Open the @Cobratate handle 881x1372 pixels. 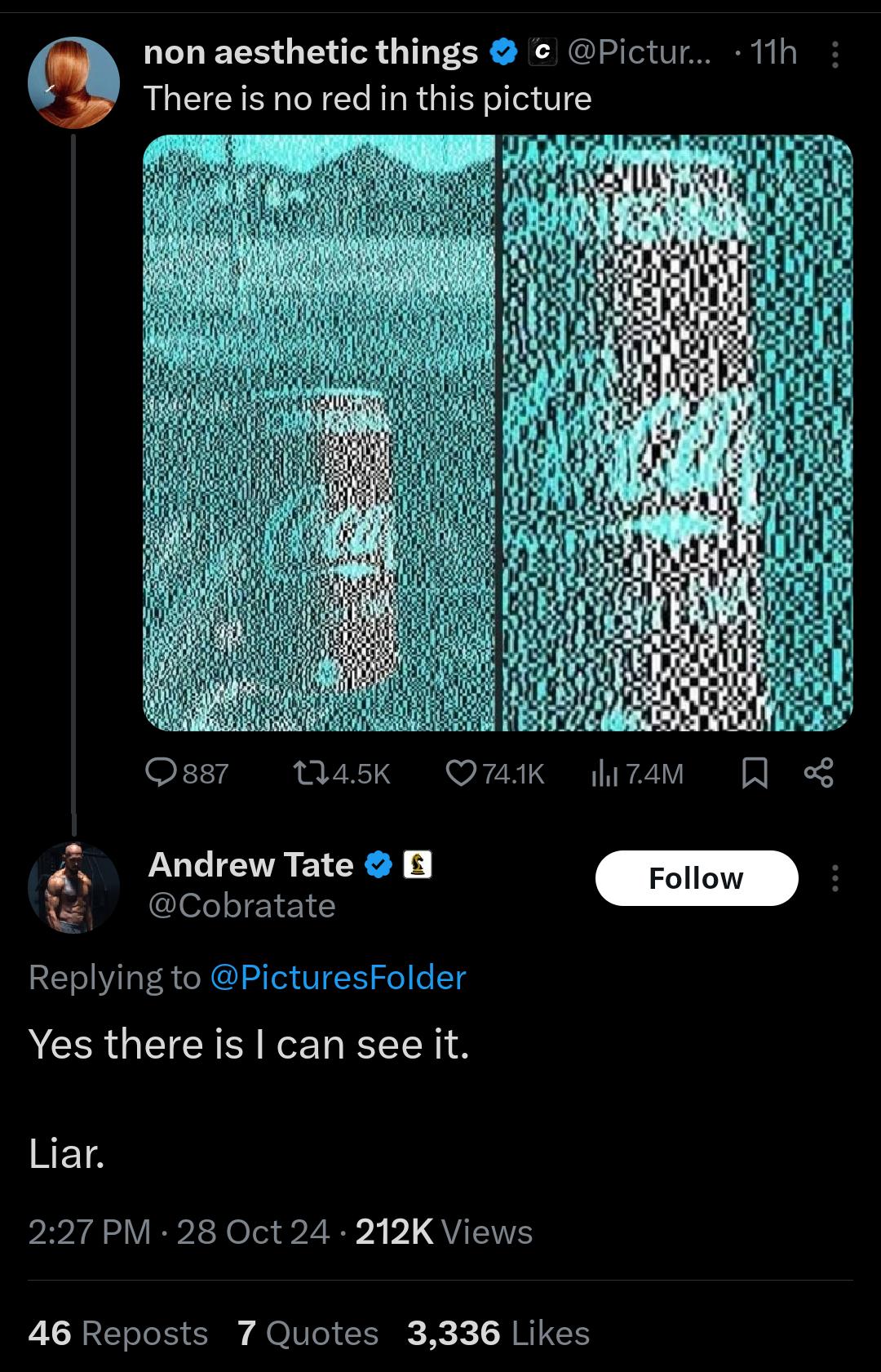[x=242, y=905]
